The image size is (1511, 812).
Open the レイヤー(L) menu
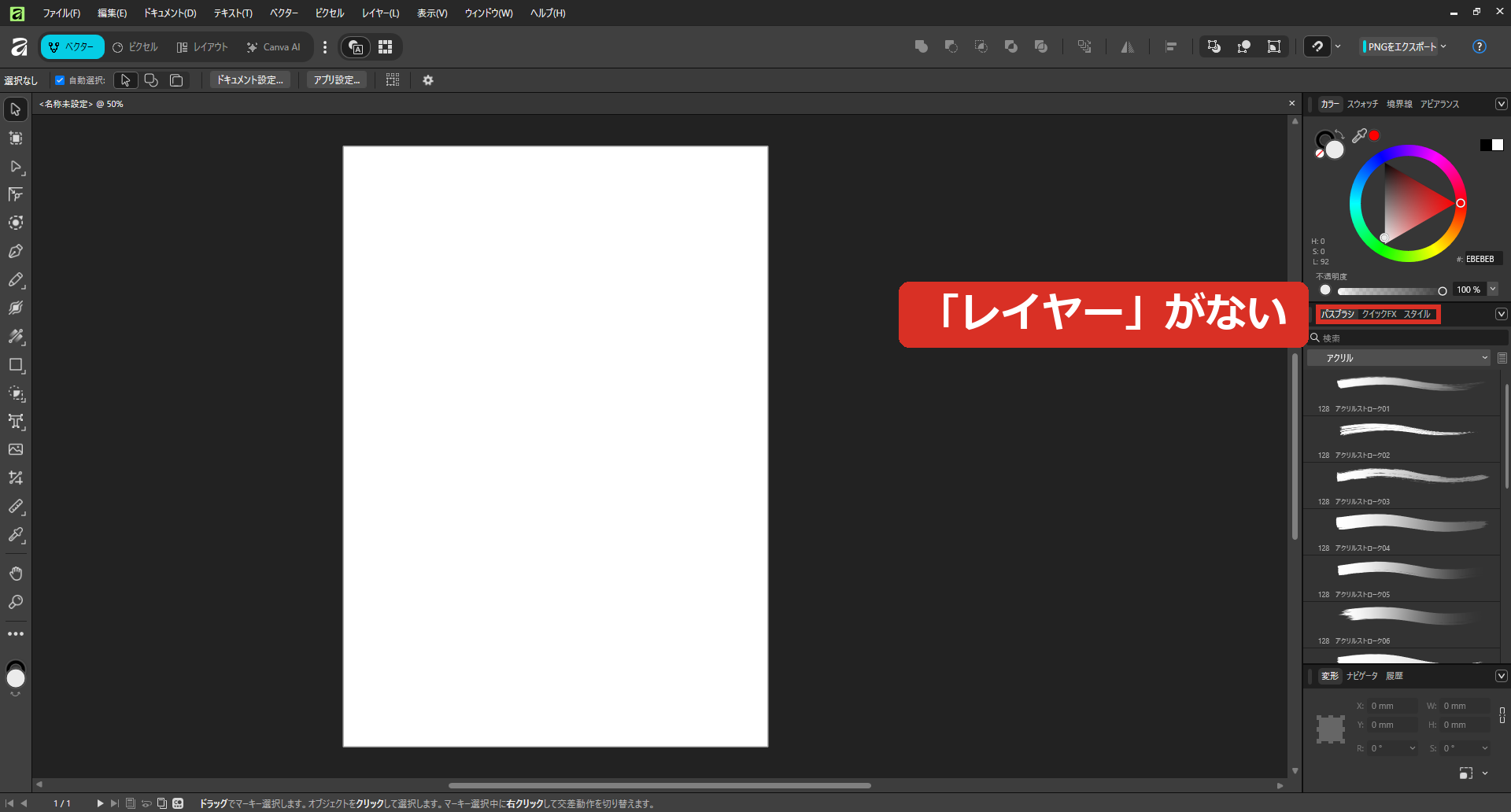point(381,13)
